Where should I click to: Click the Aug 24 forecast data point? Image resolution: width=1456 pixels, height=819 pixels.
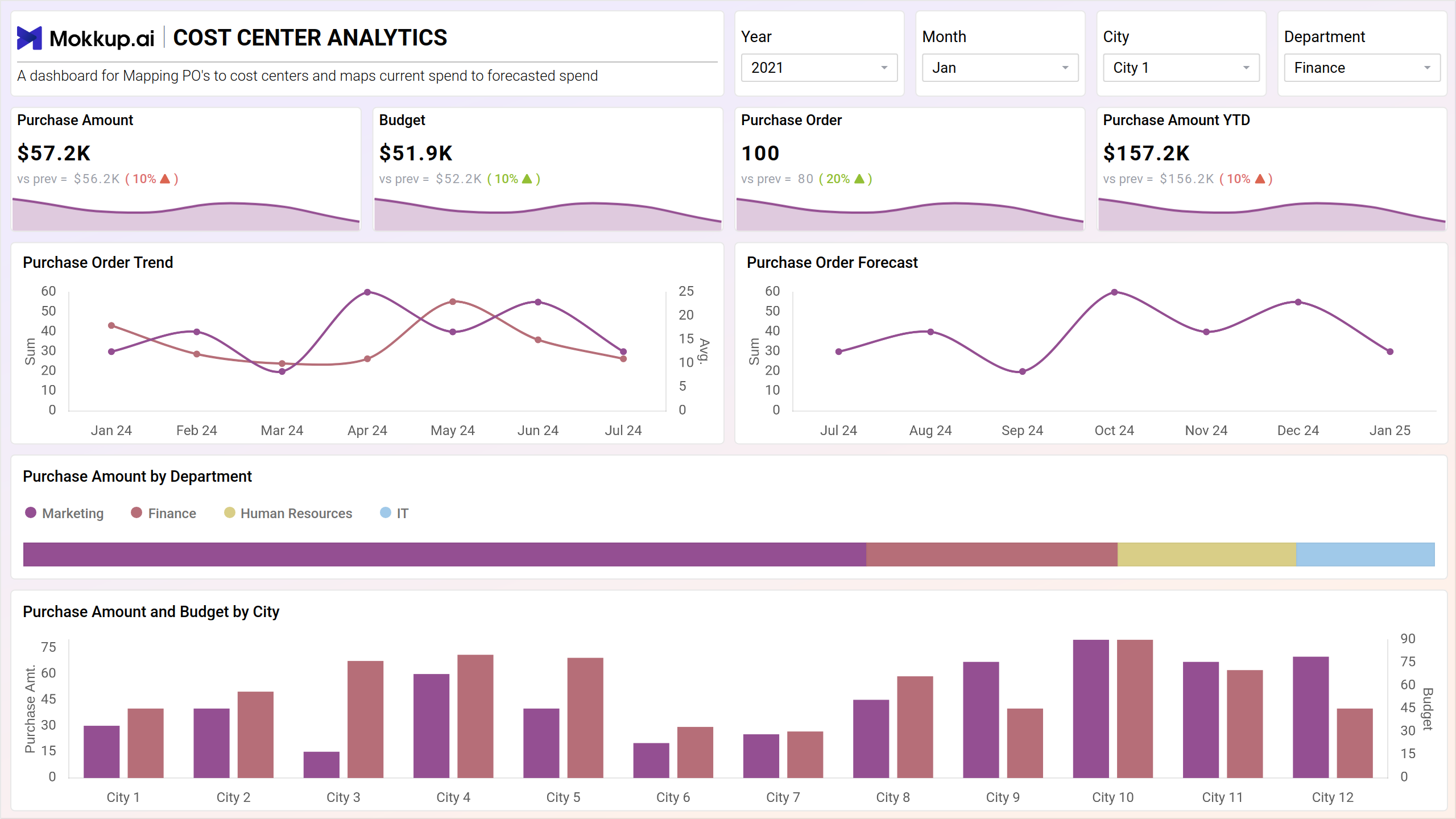point(930,332)
